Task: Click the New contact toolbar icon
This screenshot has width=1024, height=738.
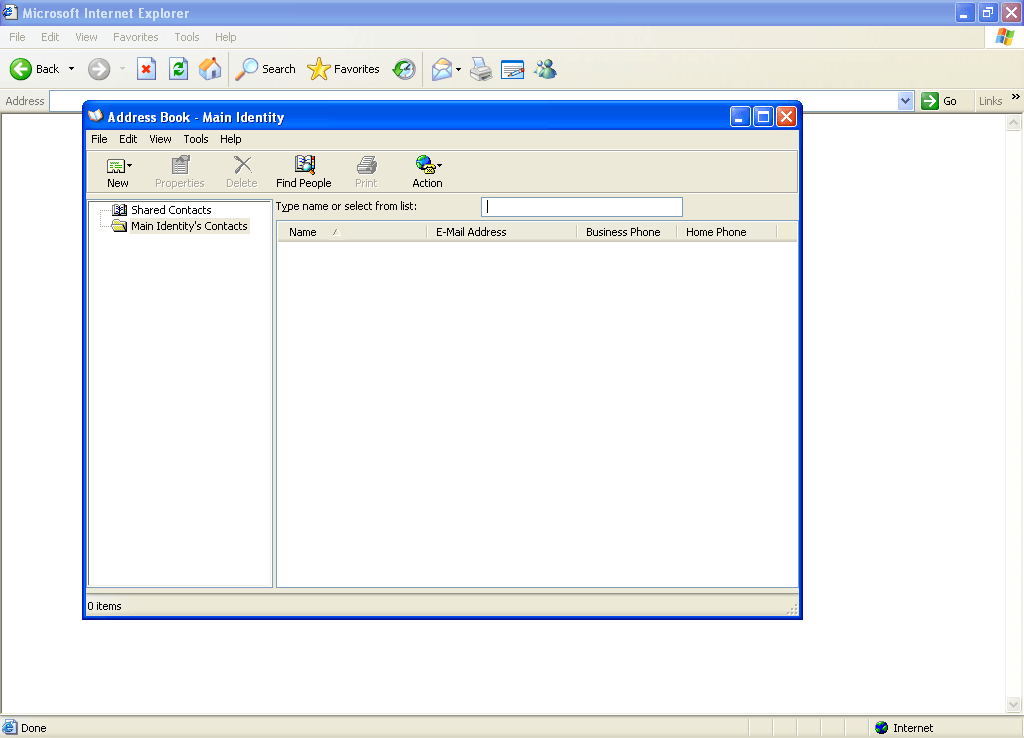Action: 116,166
